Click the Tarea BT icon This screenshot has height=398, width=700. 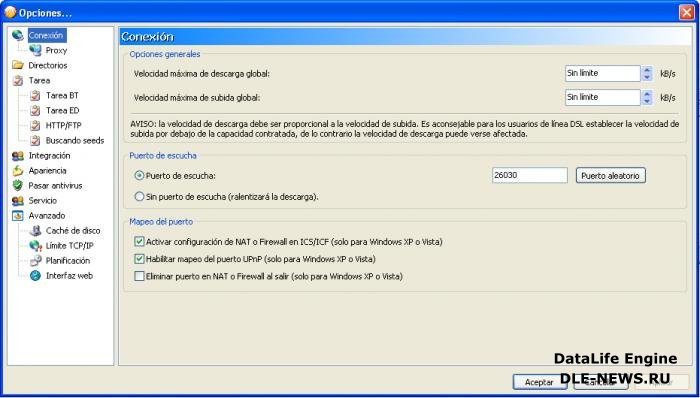click(35, 95)
